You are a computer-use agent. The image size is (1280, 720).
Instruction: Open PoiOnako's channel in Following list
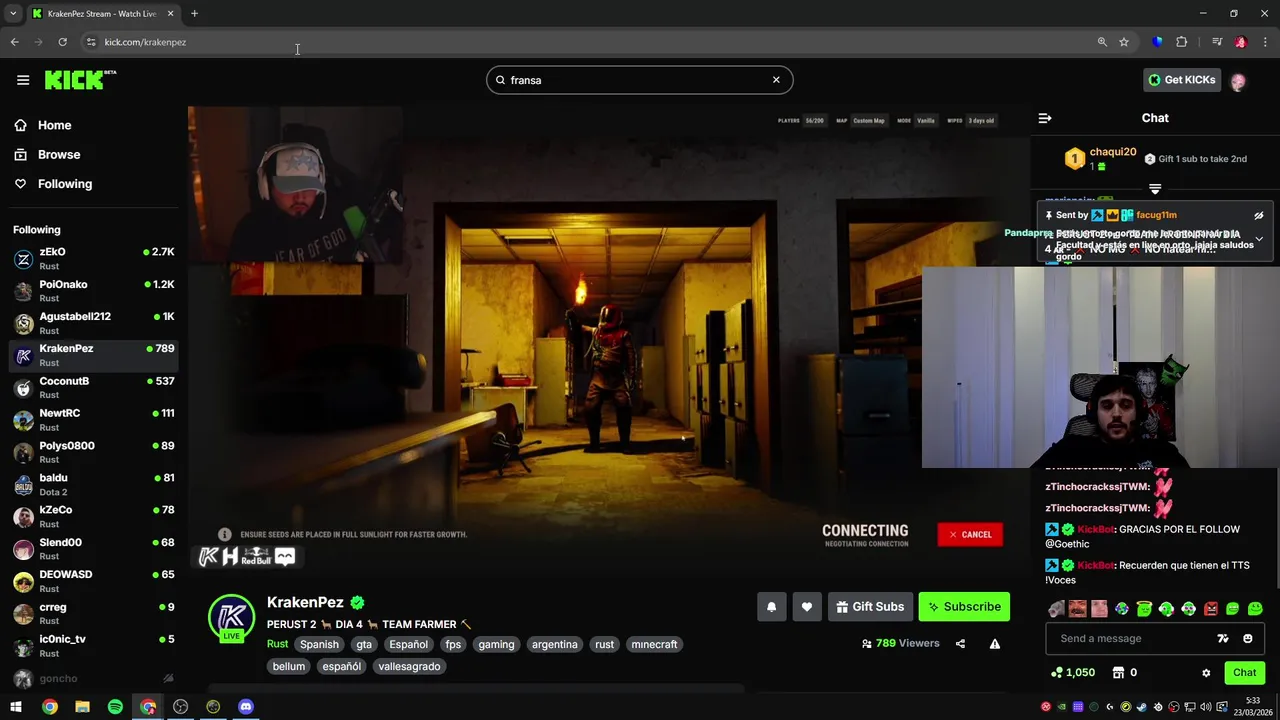(94, 291)
